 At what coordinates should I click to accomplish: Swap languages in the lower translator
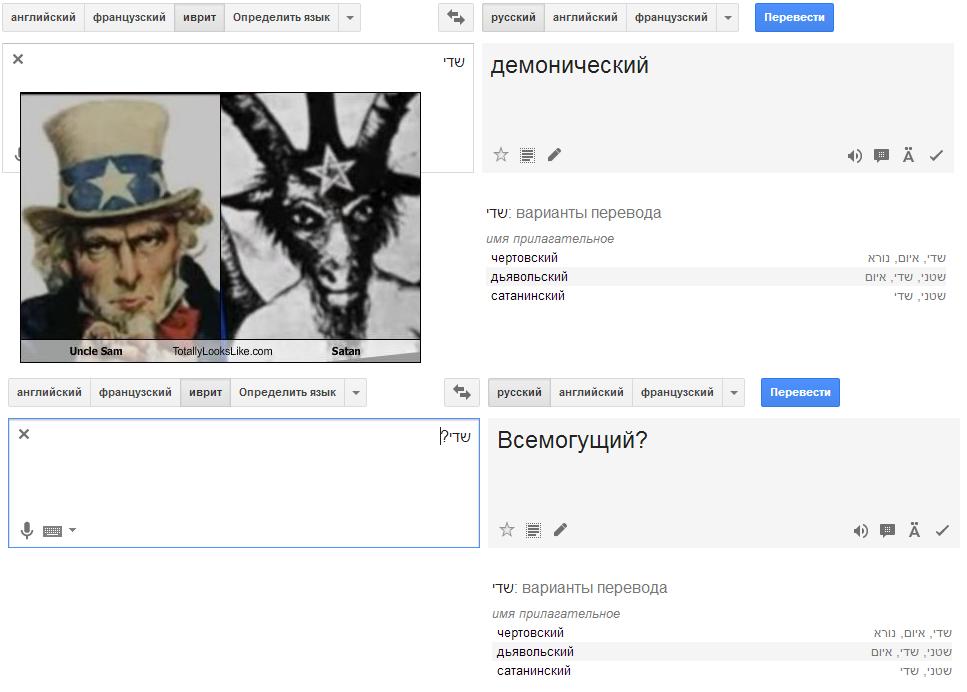(x=462, y=392)
